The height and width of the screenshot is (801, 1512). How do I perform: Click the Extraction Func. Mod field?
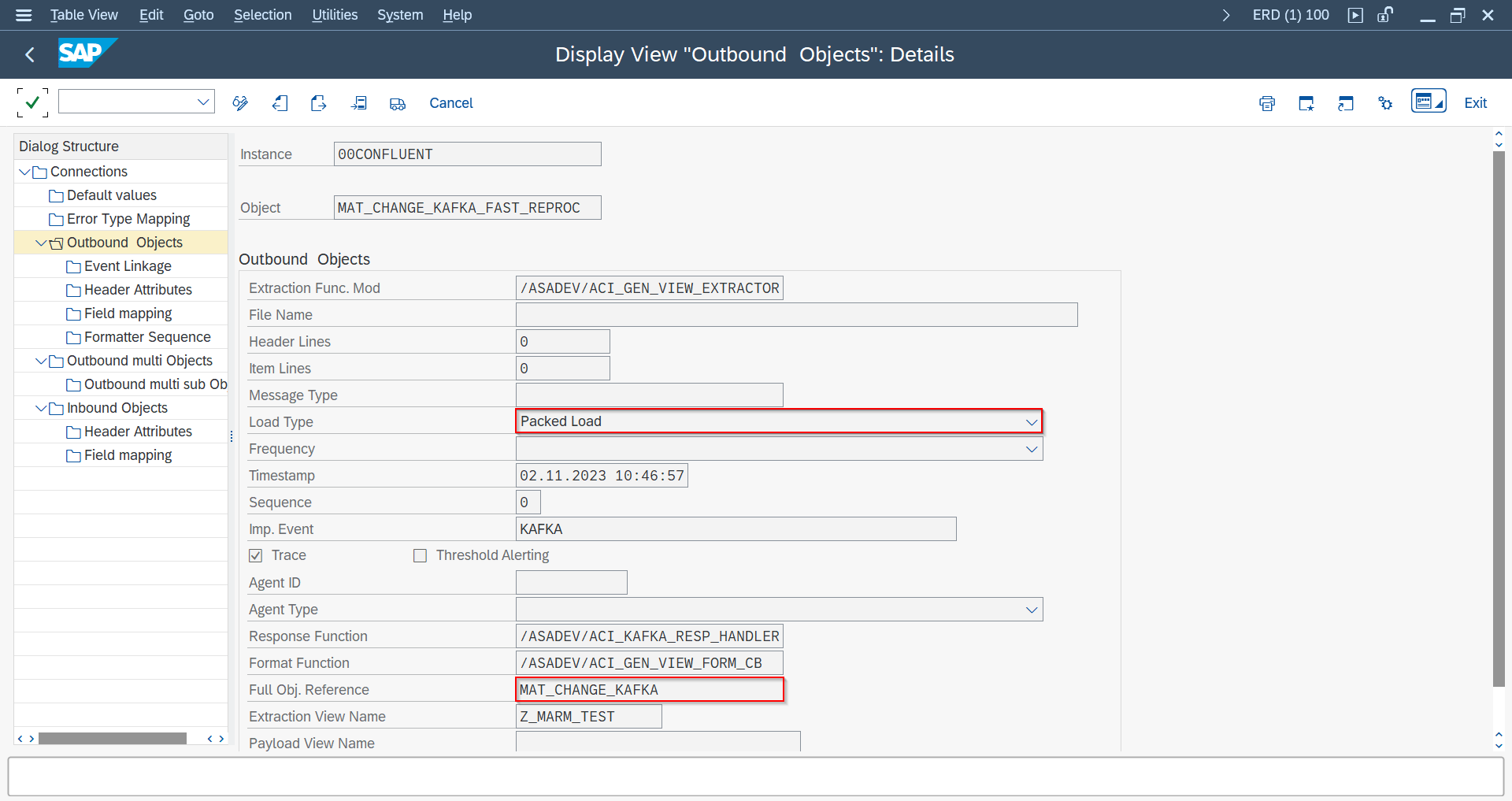point(650,288)
